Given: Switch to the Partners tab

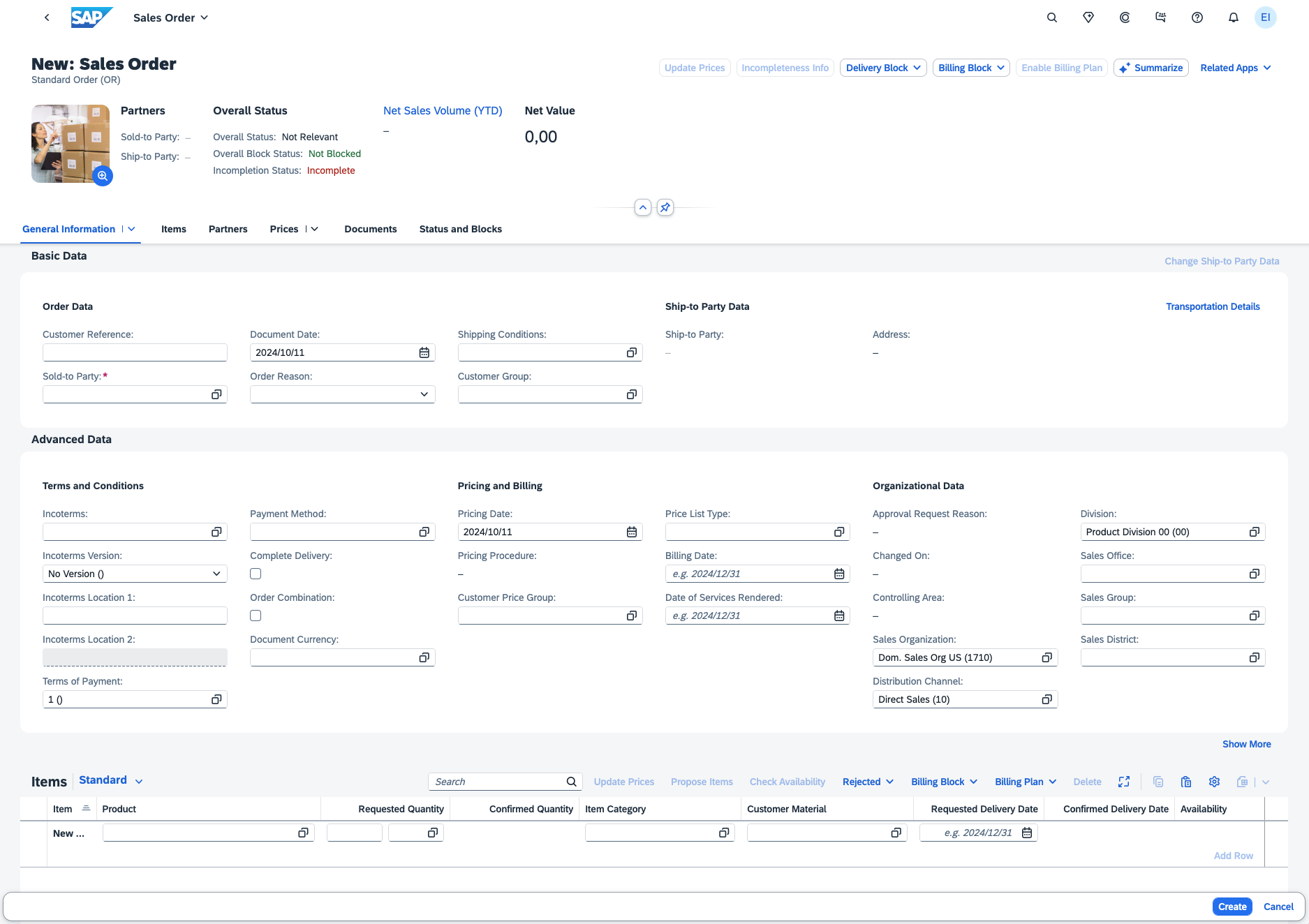Looking at the screenshot, I should tap(228, 229).
